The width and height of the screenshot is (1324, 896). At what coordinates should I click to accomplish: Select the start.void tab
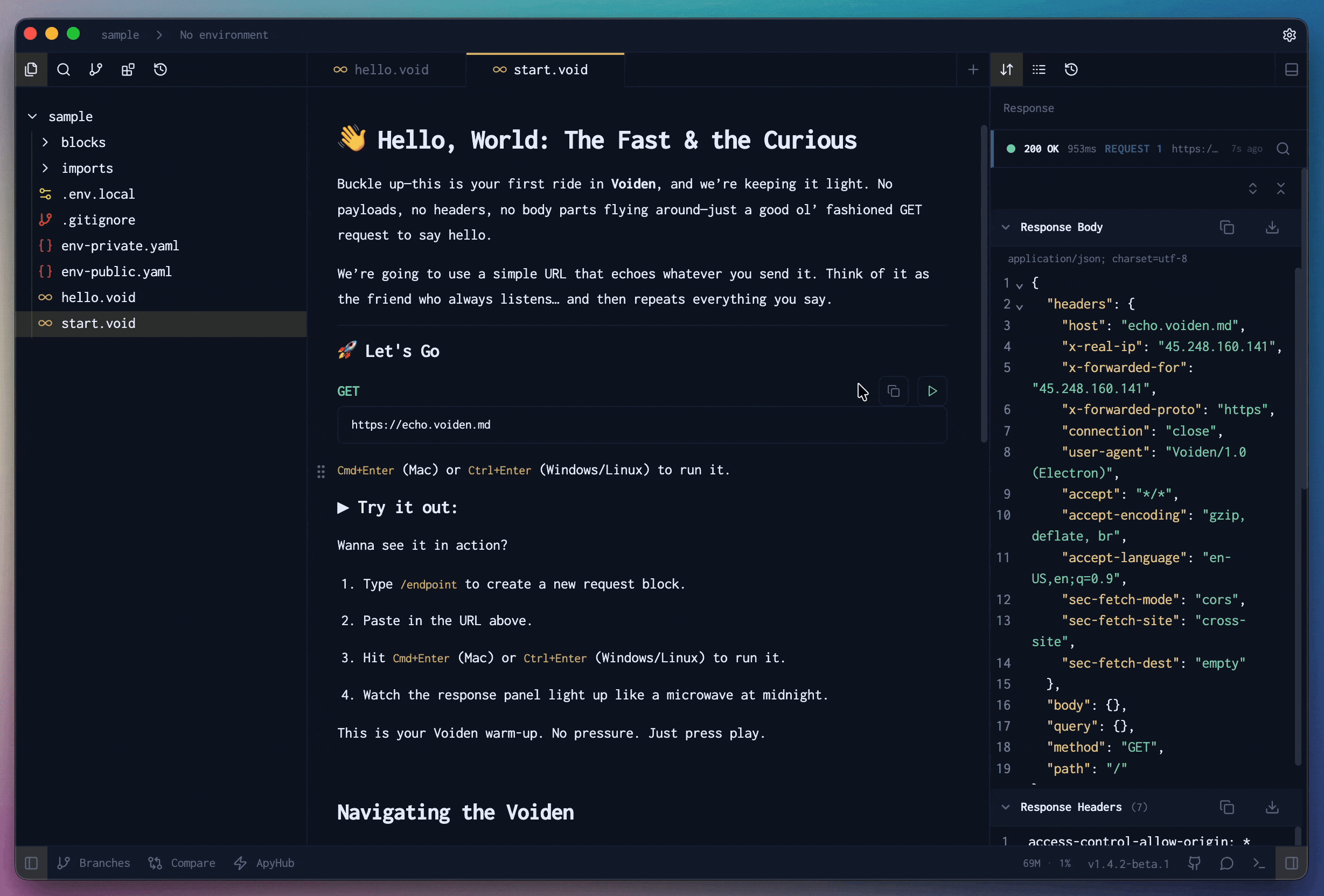click(545, 69)
